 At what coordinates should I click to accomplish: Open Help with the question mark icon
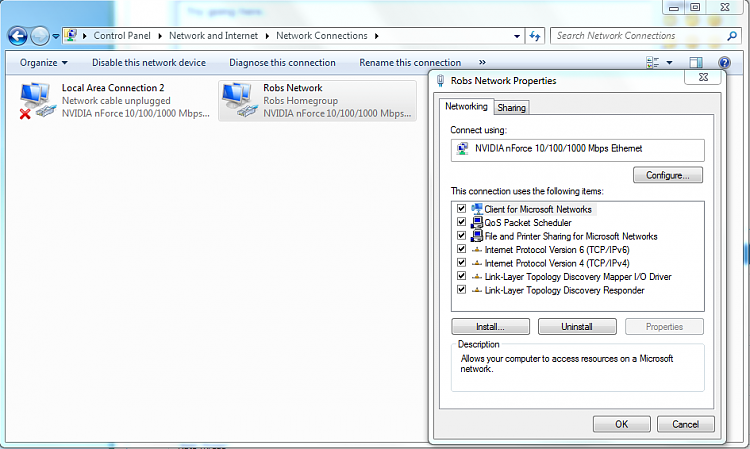pos(724,63)
